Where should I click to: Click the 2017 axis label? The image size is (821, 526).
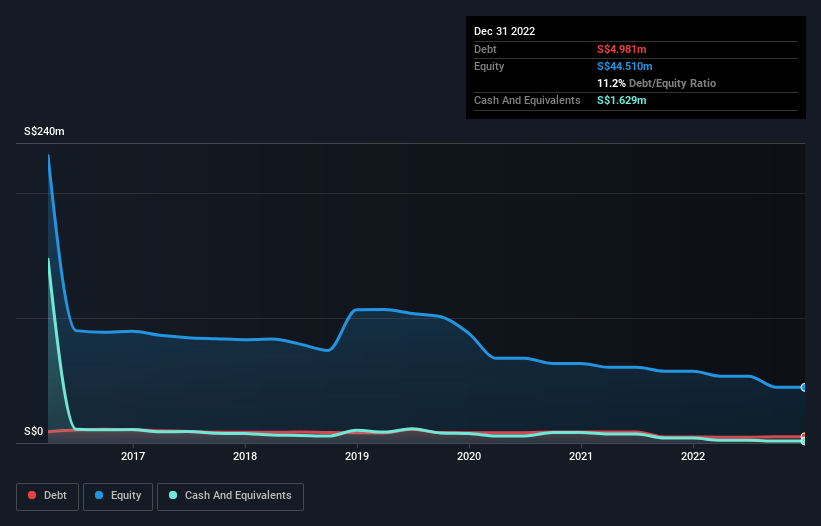[133, 456]
